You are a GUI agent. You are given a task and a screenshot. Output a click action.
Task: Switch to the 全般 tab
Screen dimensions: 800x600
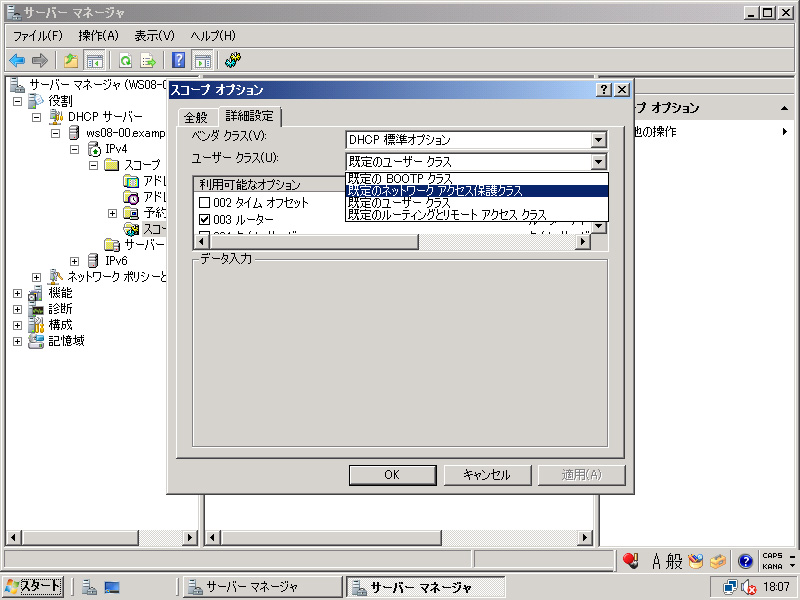click(195, 118)
